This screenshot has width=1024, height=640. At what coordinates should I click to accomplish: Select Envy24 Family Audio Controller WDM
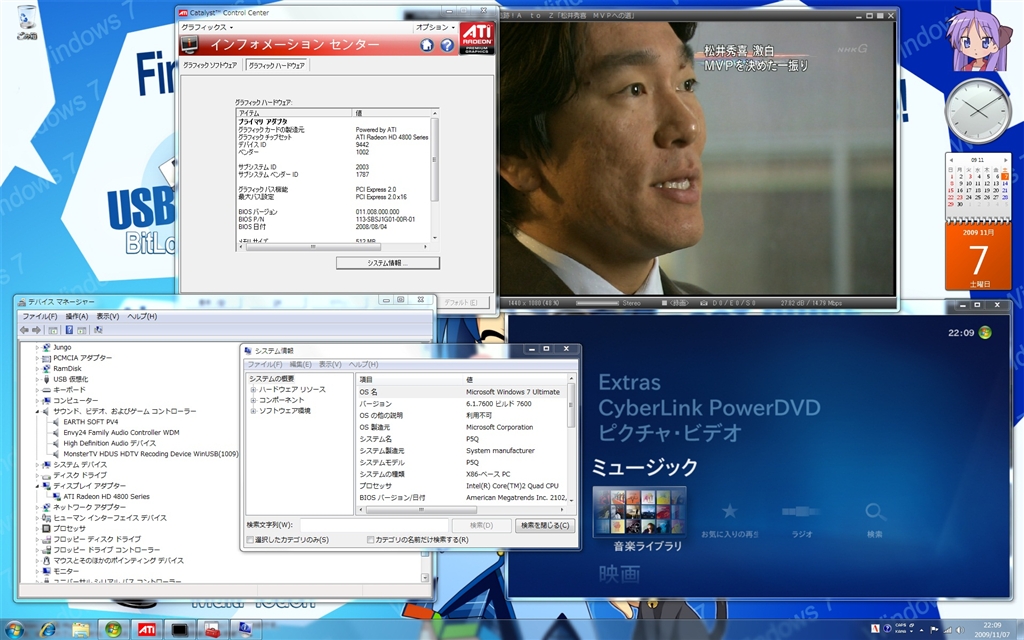pos(121,433)
